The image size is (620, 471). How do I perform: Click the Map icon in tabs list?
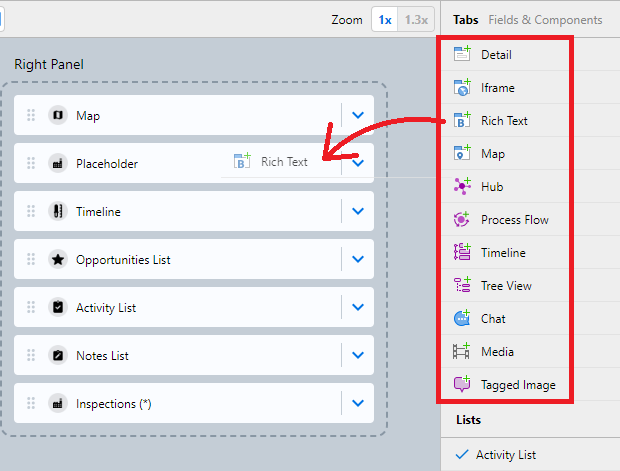[x=462, y=154]
